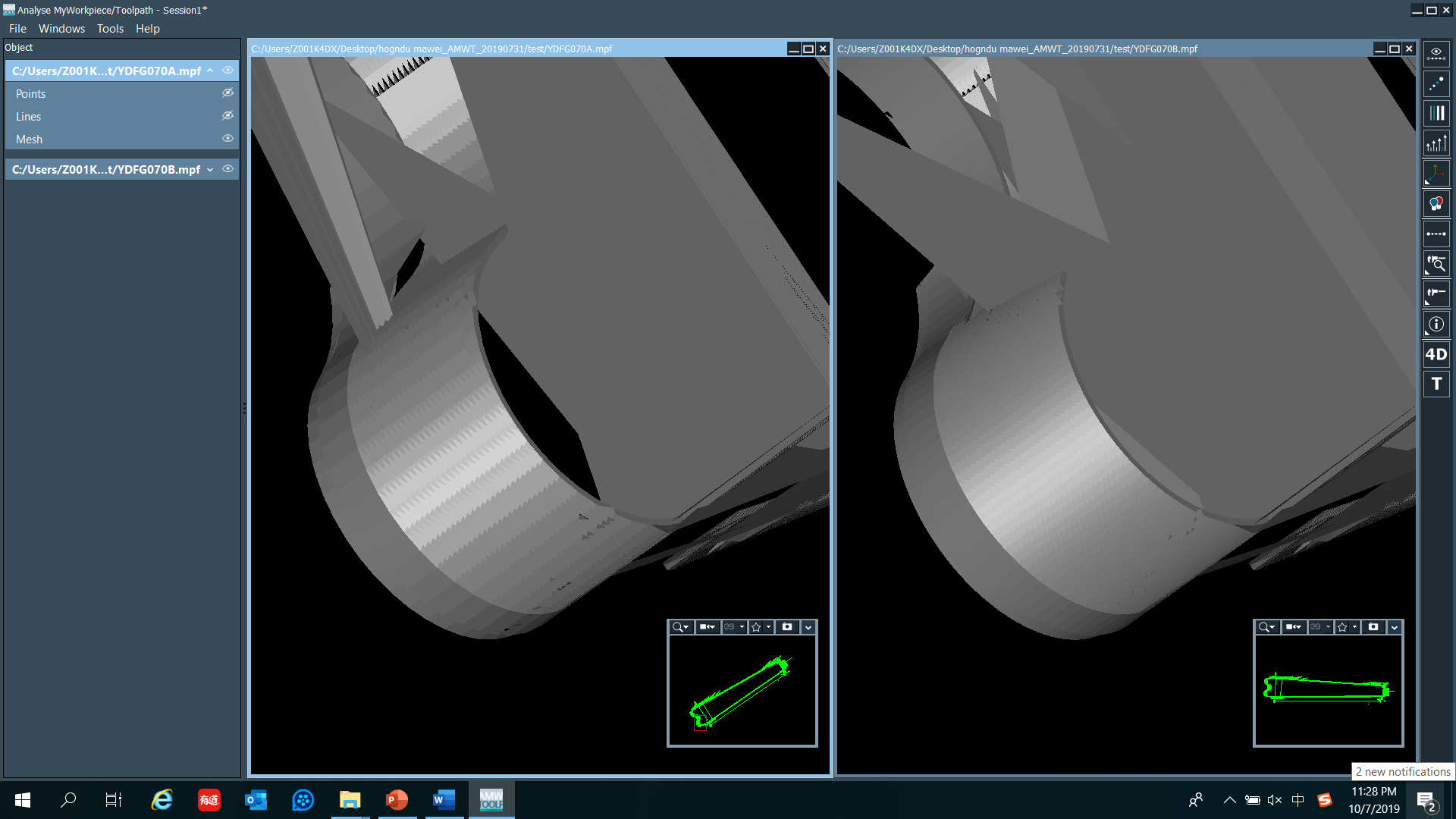Click the T text tool icon
Screen dimensions: 1456x819
pos(1436,384)
